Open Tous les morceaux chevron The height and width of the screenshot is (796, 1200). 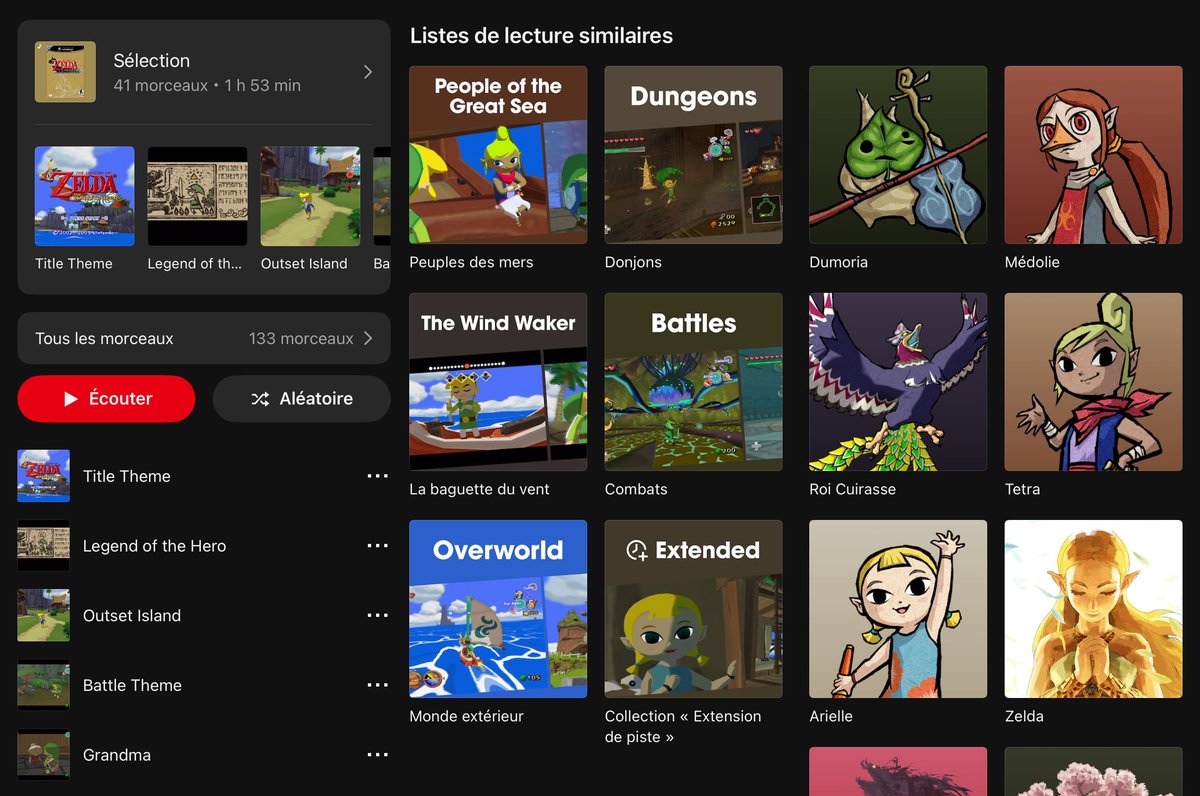368,338
